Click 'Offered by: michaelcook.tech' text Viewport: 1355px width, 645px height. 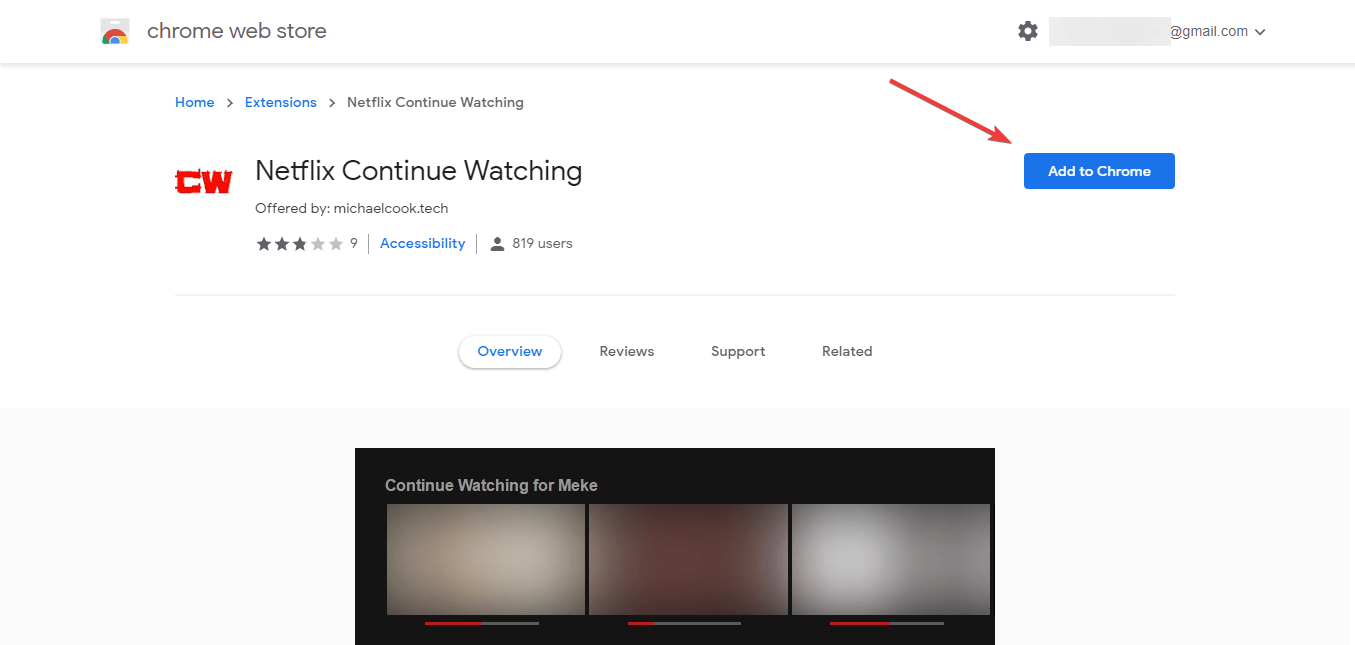click(352, 209)
